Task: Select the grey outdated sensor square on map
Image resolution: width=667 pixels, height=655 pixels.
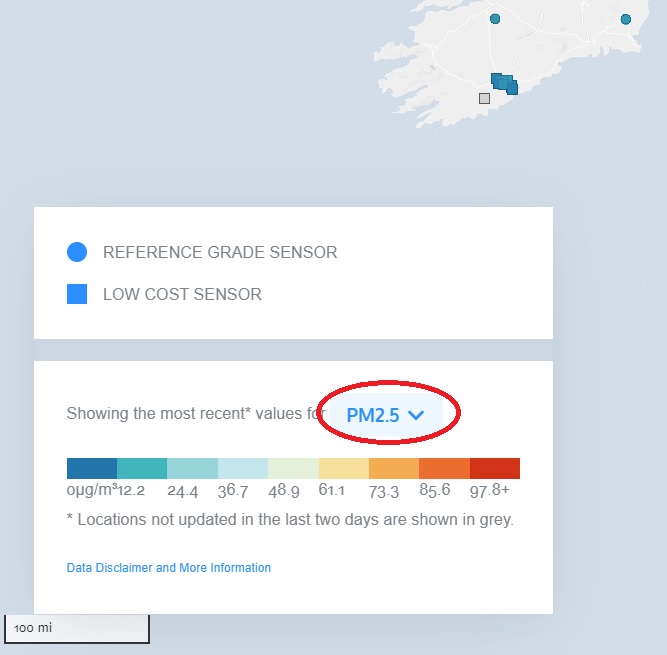Action: (x=484, y=99)
